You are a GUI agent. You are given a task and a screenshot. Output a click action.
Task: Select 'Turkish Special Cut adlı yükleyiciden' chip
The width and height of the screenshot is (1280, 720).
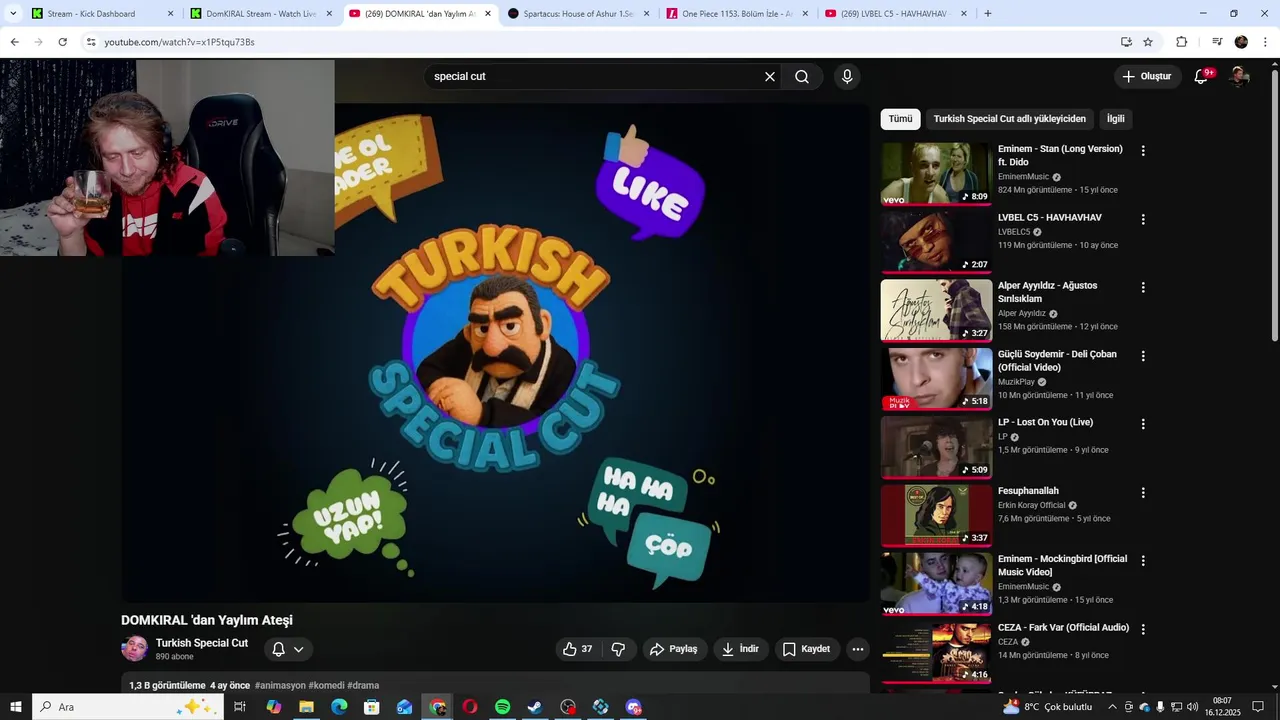pos(1009,119)
